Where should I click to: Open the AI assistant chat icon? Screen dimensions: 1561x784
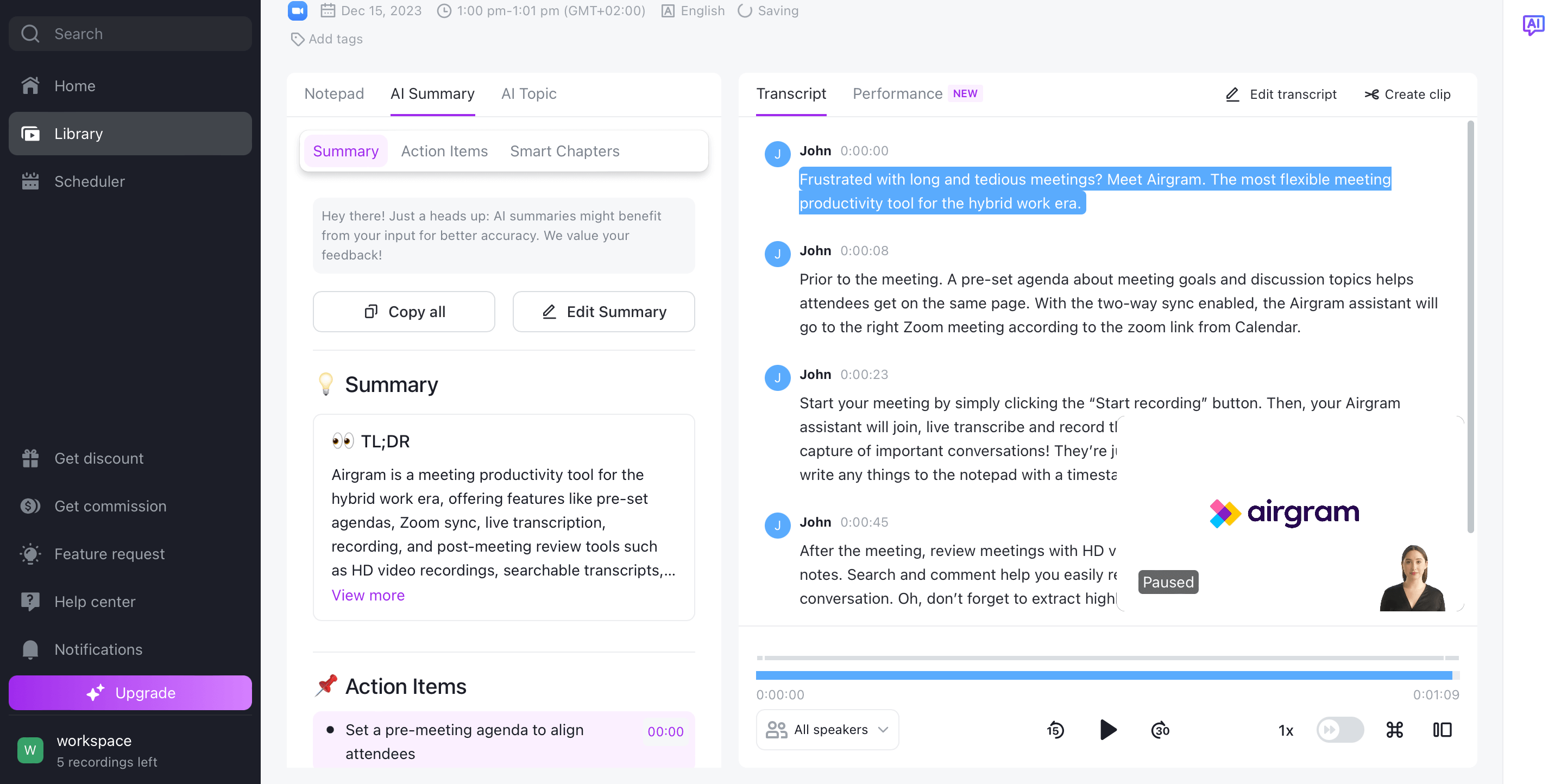(x=1533, y=25)
